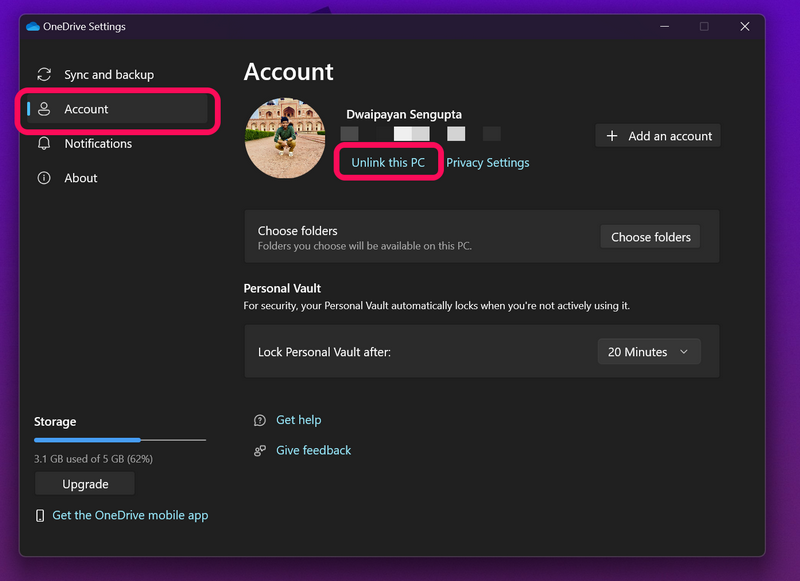Image resolution: width=800 pixels, height=581 pixels.
Task: Click the Notifications bell icon
Action: pos(44,144)
